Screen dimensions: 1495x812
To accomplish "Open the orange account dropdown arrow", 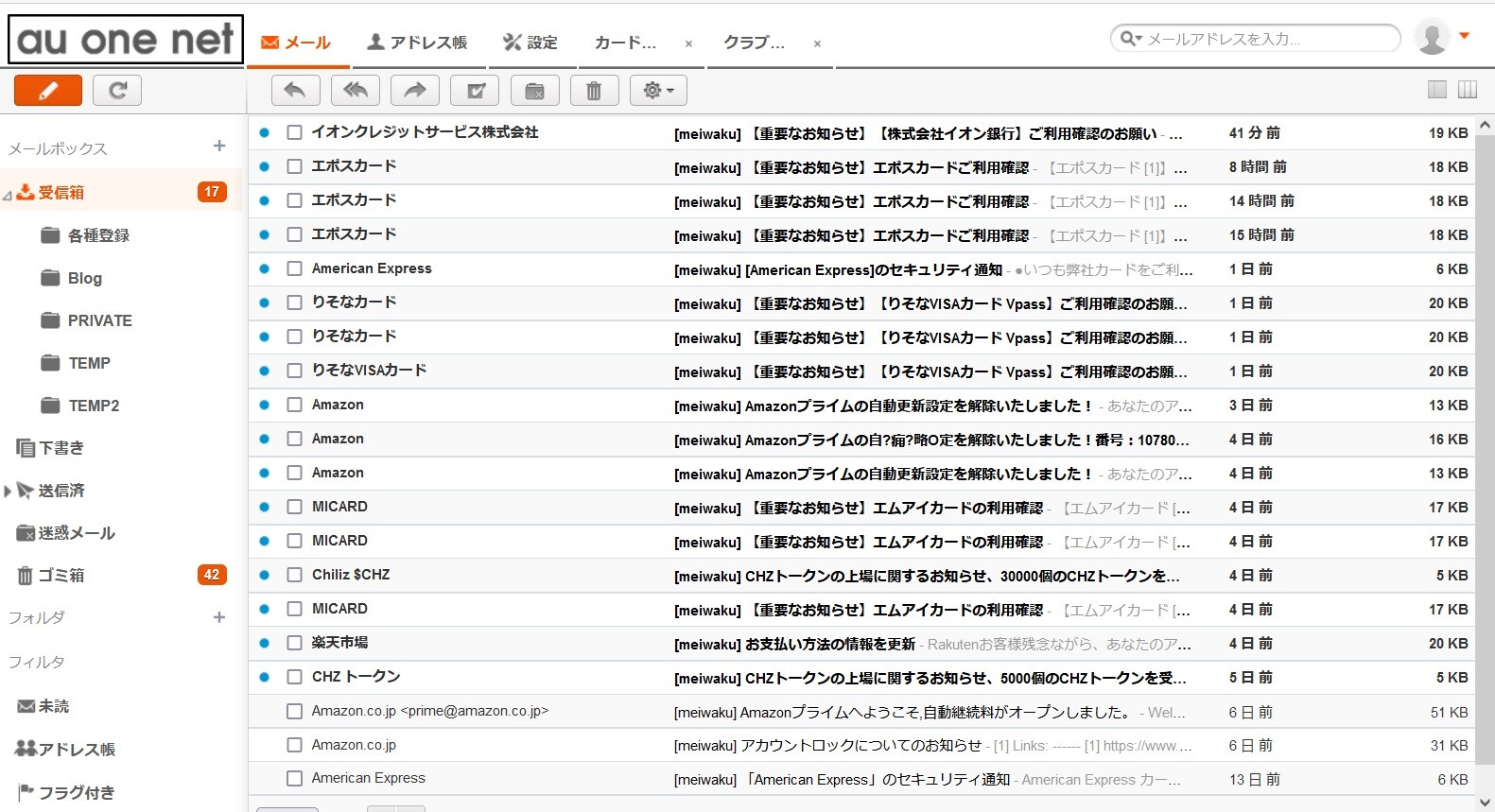I will coord(1465,36).
